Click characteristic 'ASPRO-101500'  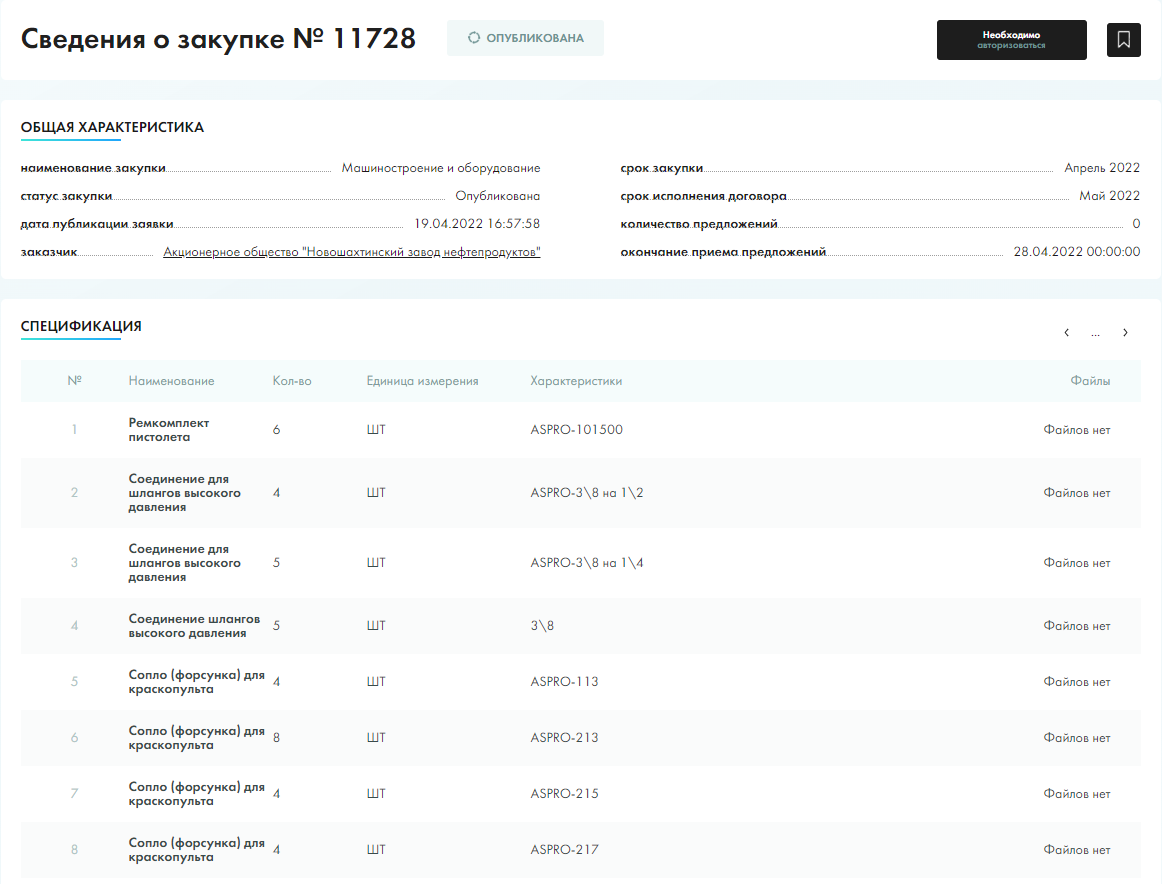pos(577,430)
